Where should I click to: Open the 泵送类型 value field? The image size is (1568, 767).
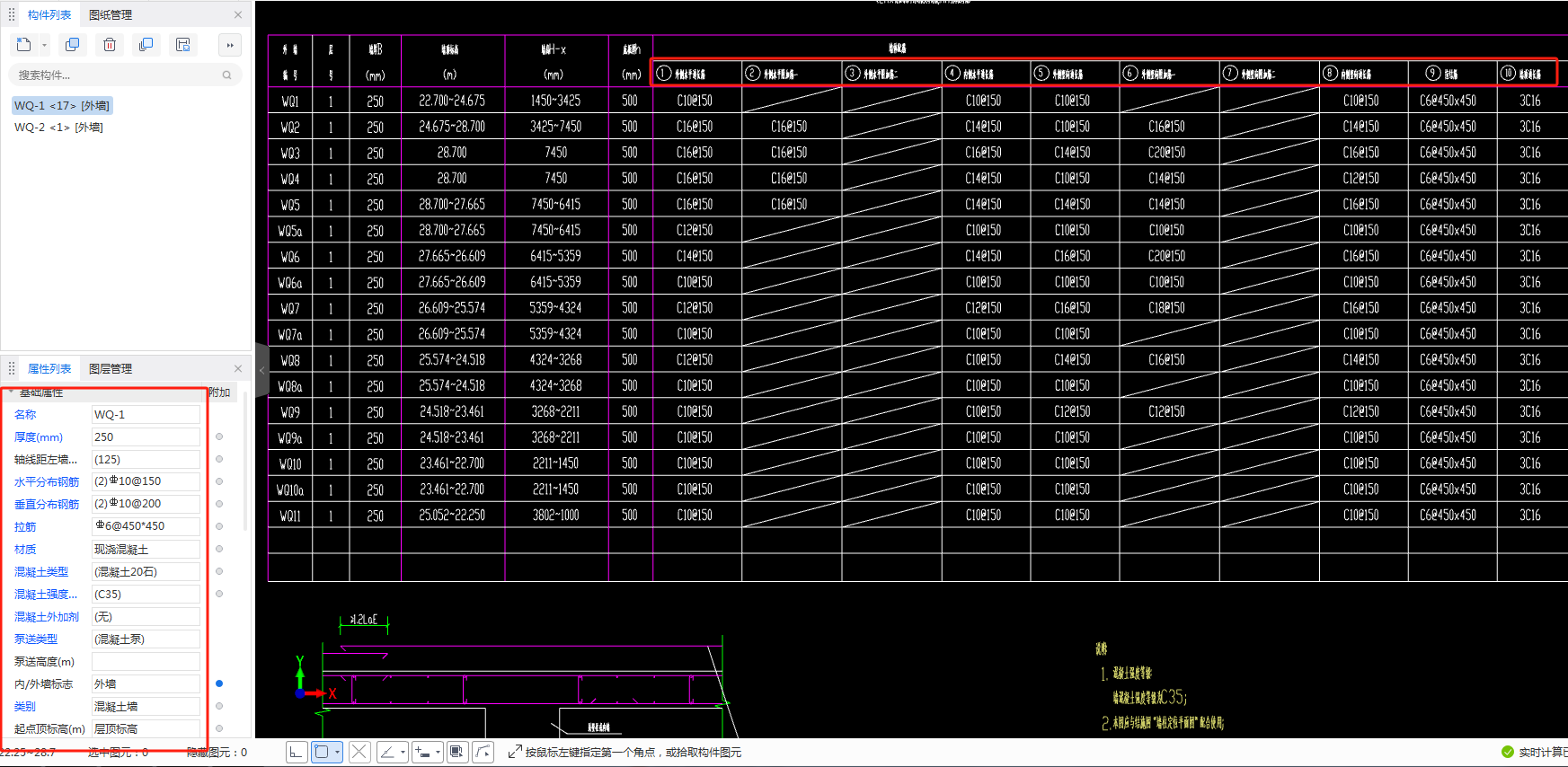tap(146, 639)
